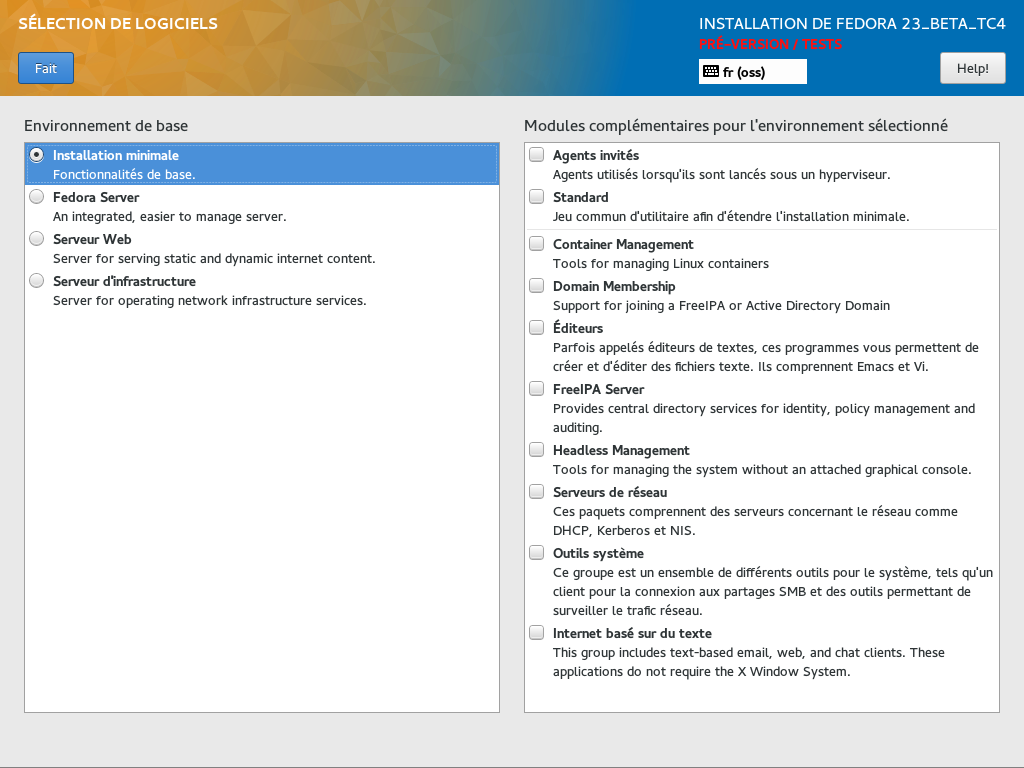Tick the Outils système checkbox

pos(536,552)
